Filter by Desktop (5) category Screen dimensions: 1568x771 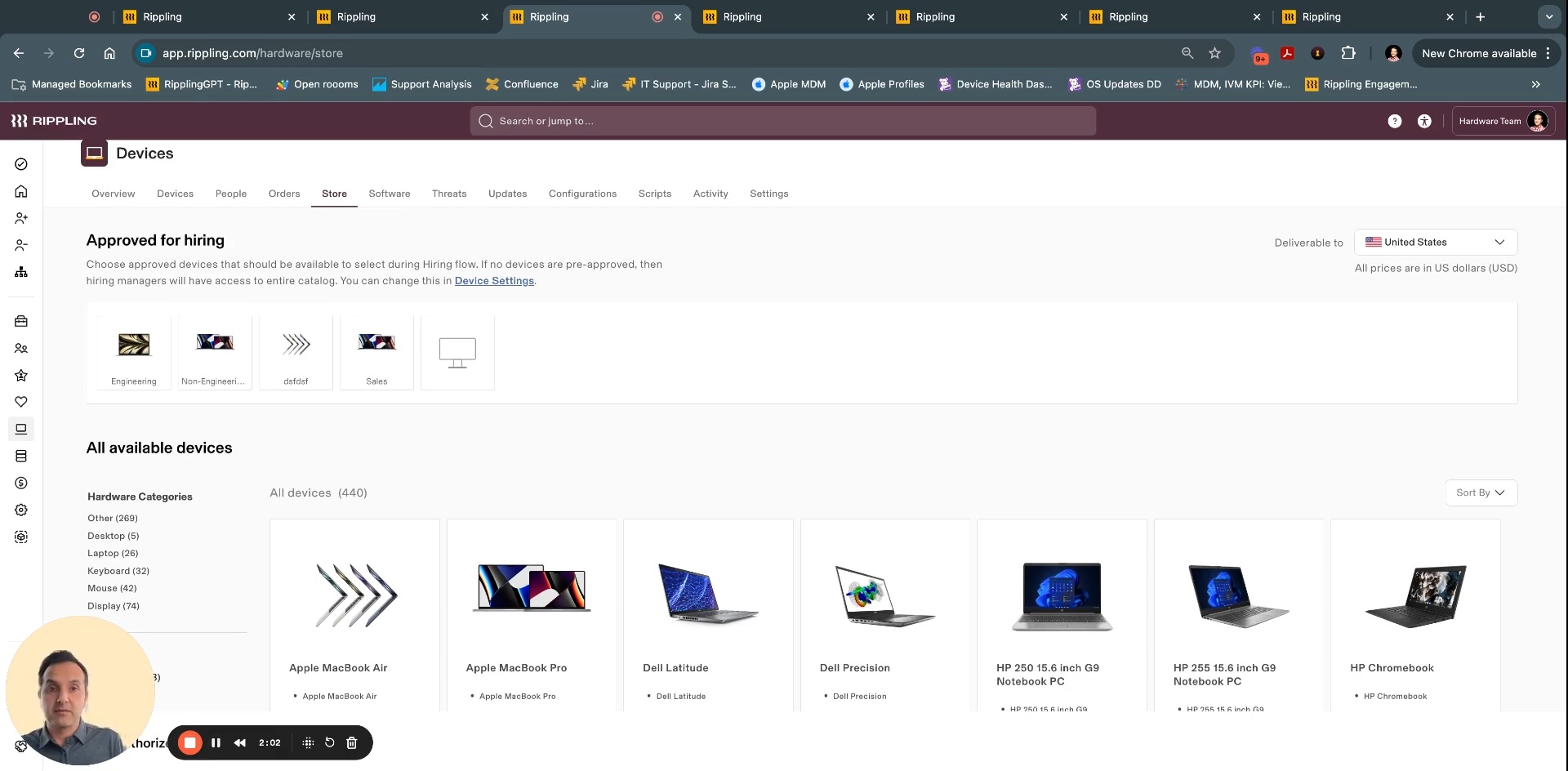pos(114,536)
